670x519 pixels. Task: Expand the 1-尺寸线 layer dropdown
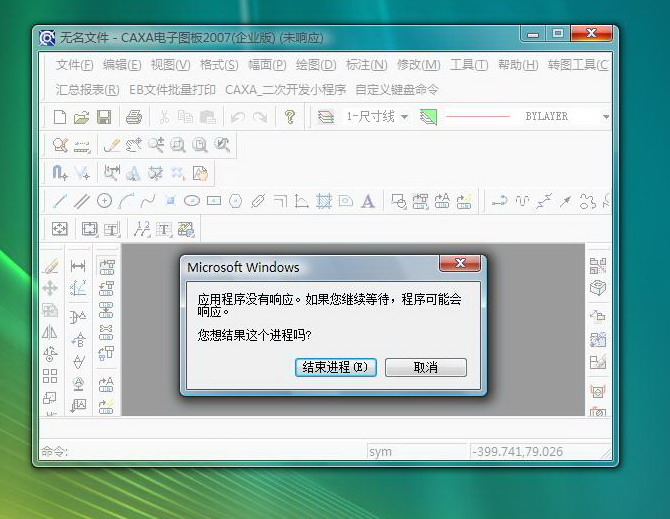tap(404, 117)
